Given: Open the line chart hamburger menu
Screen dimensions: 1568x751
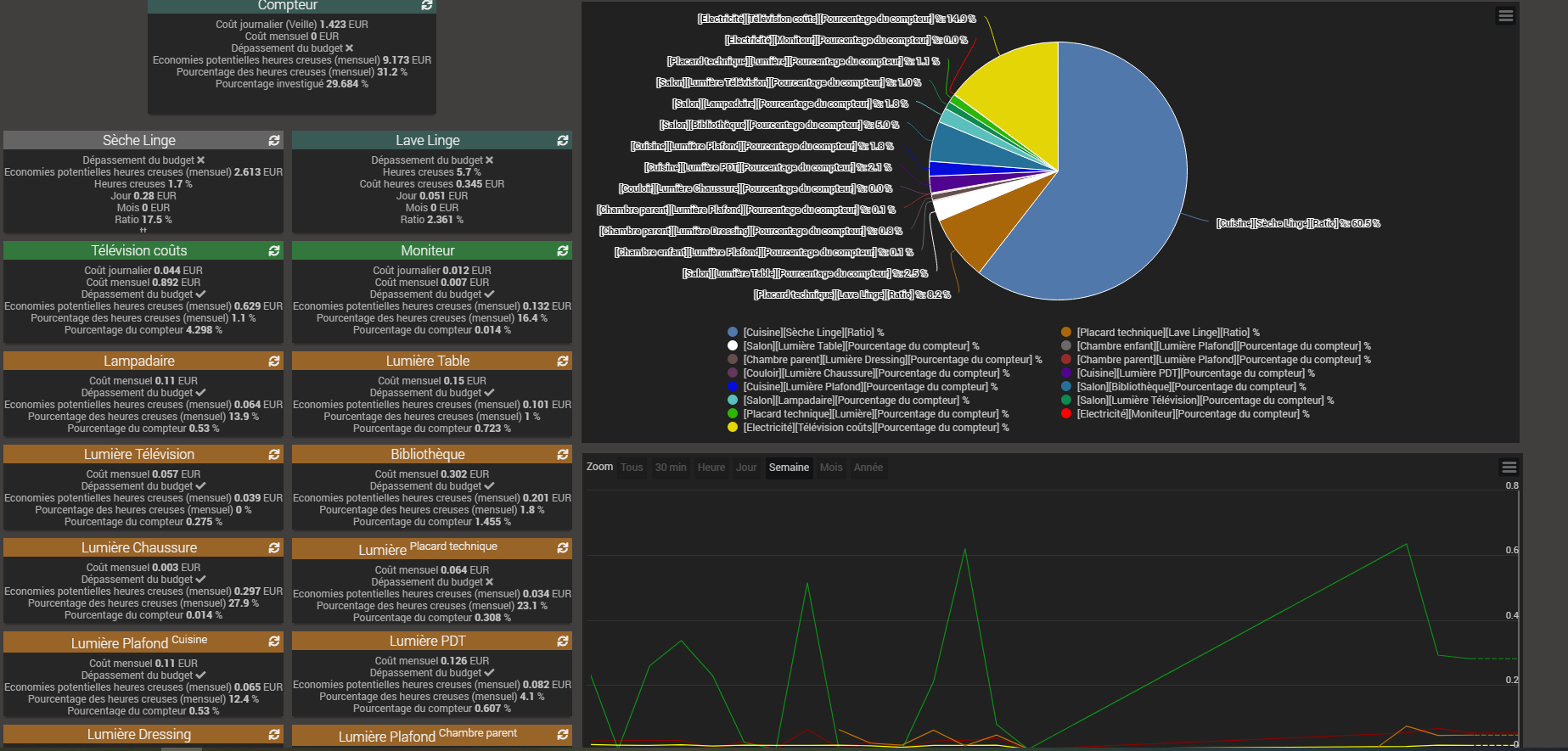Looking at the screenshot, I should click(x=1509, y=468).
